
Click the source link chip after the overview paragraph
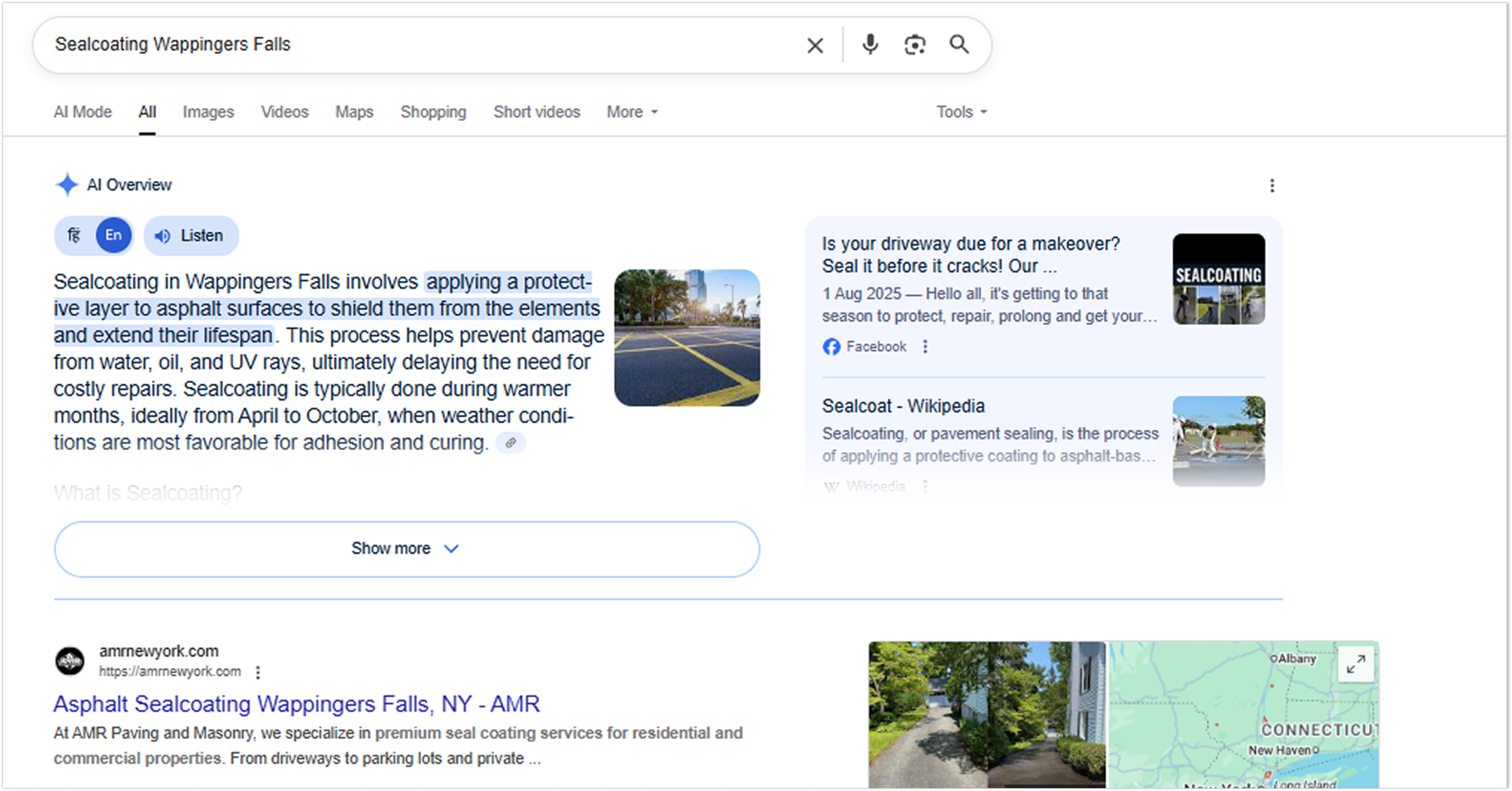click(510, 443)
